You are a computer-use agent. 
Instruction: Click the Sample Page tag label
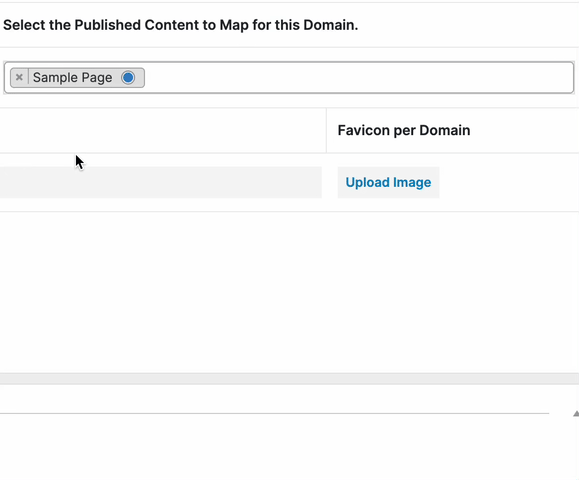[72, 78]
